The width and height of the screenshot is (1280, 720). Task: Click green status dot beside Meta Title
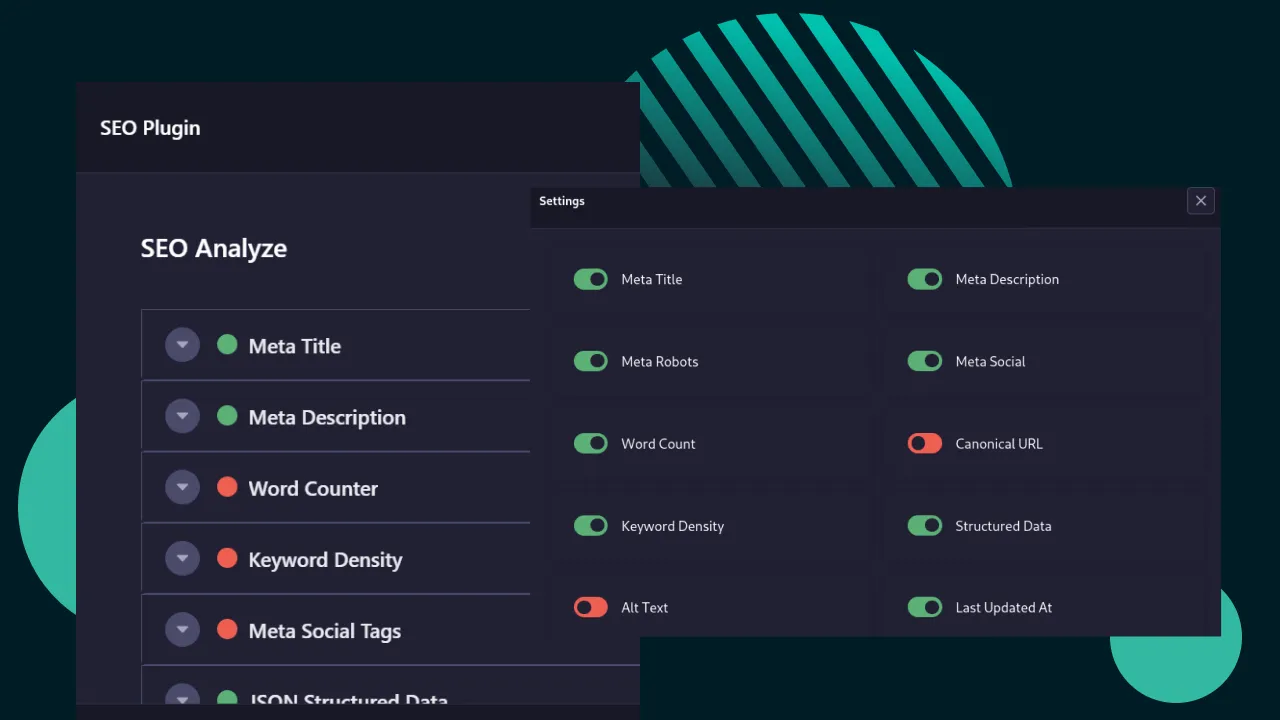tap(227, 345)
